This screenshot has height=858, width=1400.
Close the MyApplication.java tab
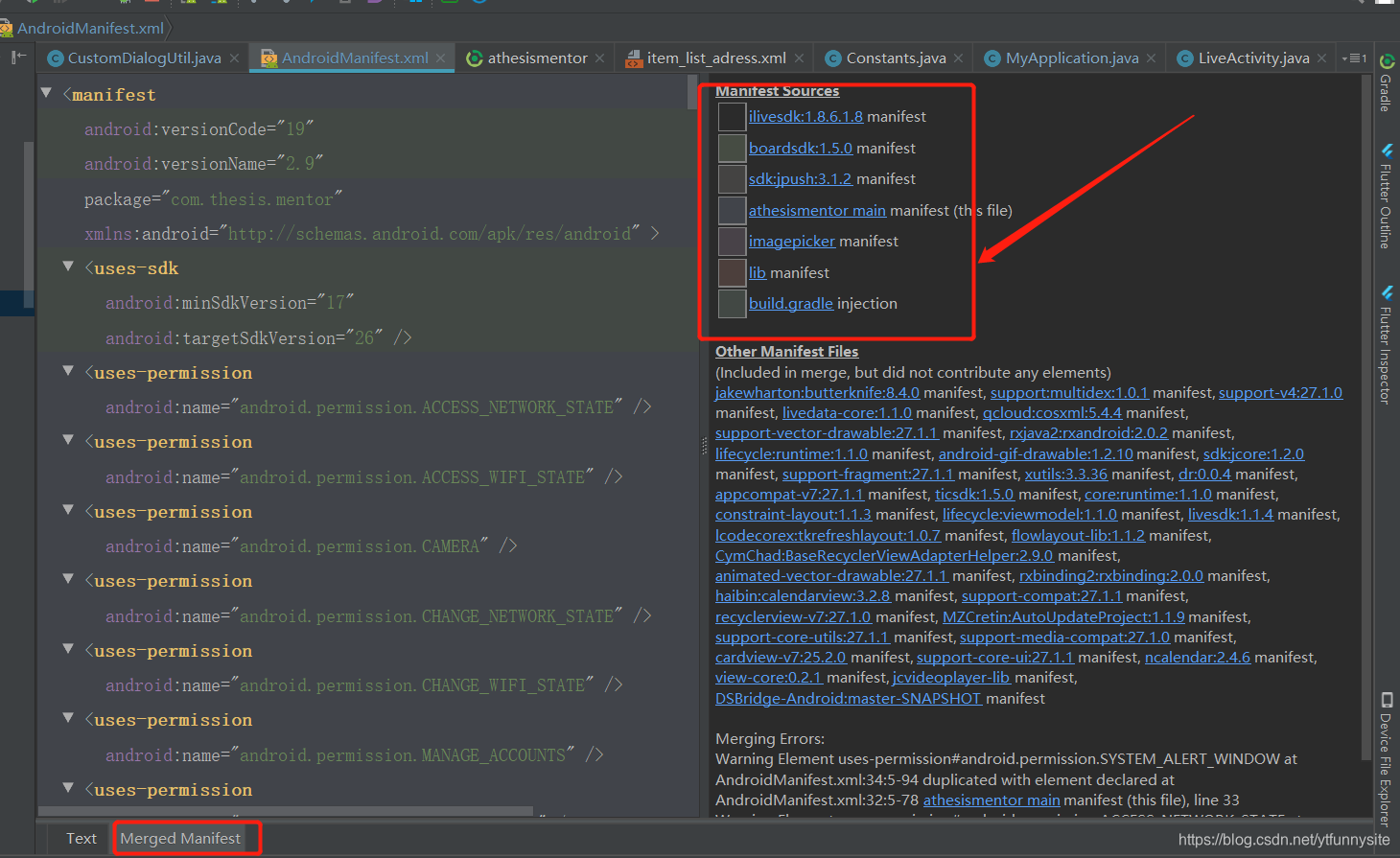[1151, 58]
